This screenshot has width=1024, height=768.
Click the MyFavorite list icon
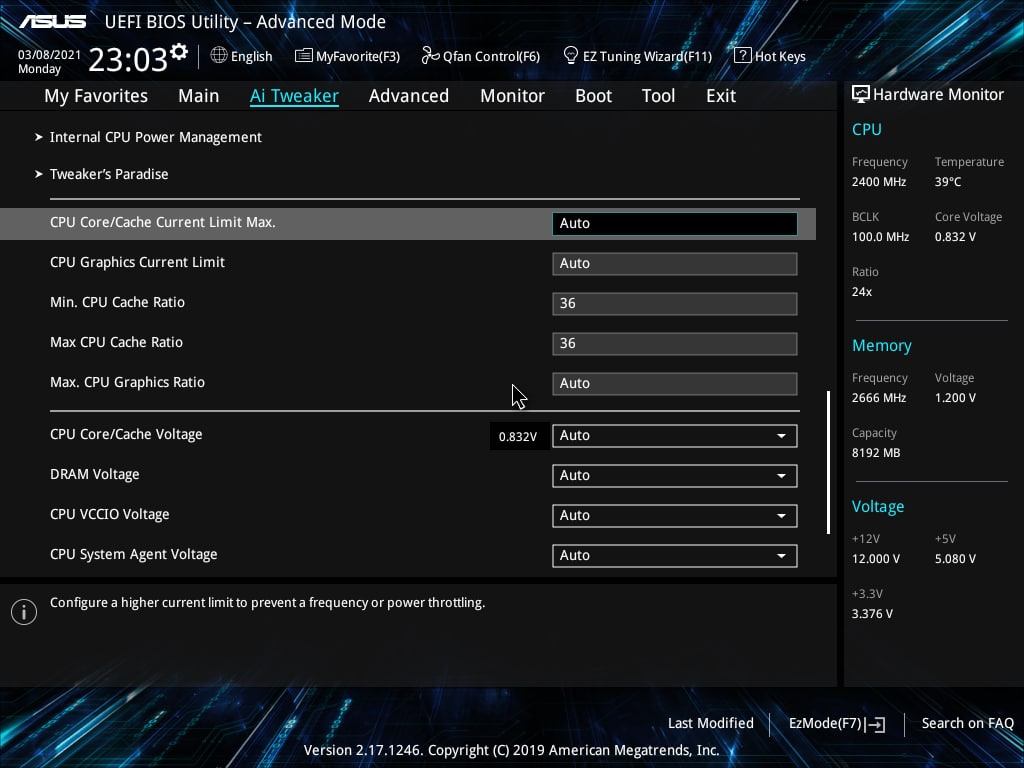tap(304, 56)
